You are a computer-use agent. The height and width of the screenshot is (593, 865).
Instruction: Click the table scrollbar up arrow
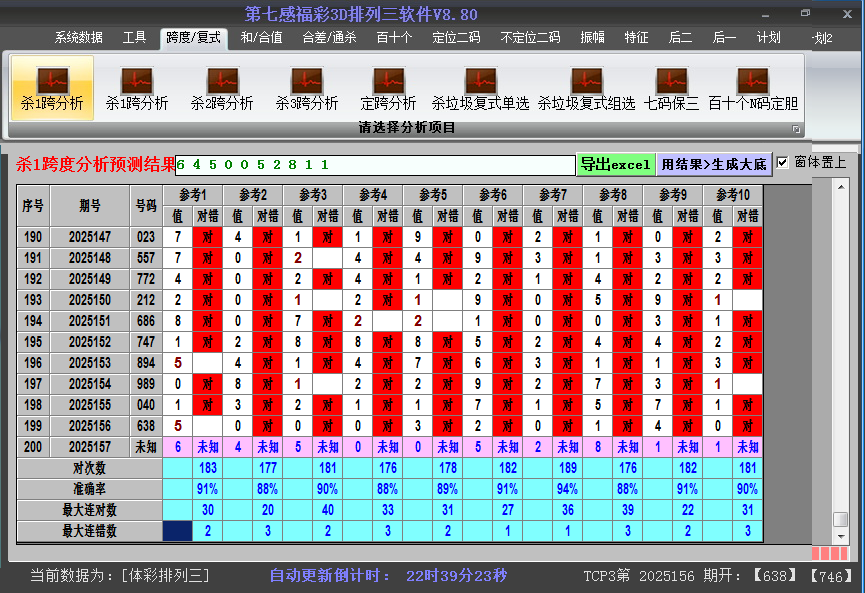[841, 187]
